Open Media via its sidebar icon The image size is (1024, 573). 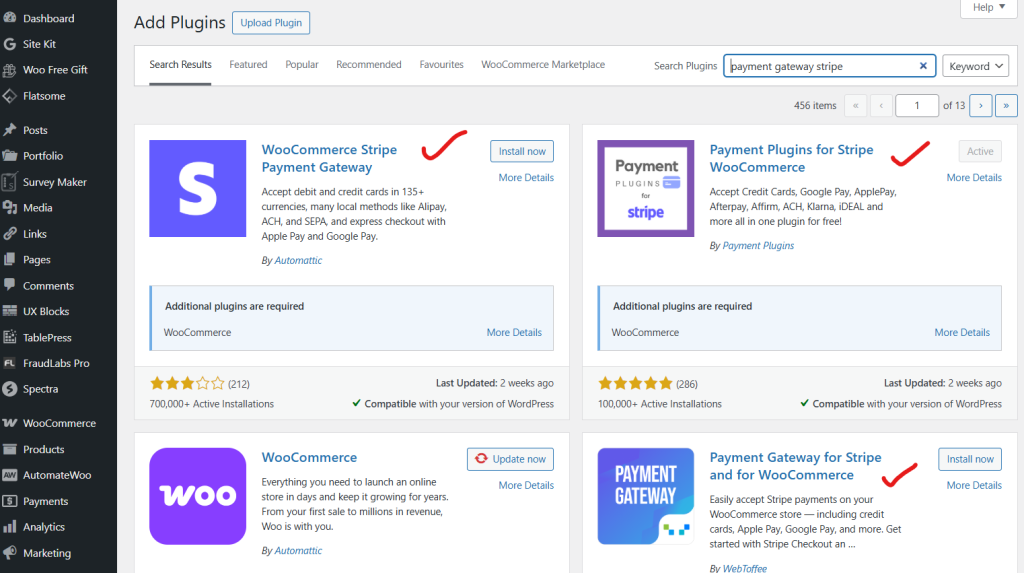(10, 208)
